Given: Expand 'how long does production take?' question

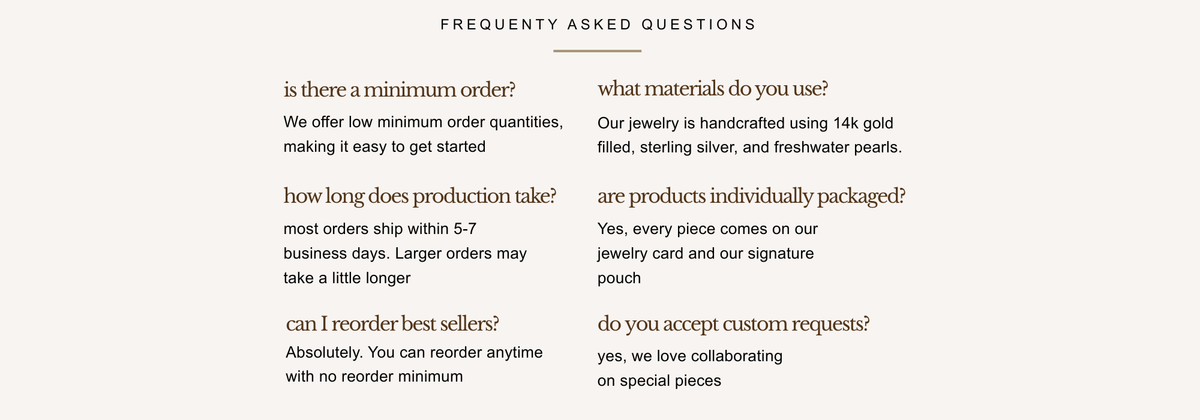Looking at the screenshot, I should coord(420,195).
